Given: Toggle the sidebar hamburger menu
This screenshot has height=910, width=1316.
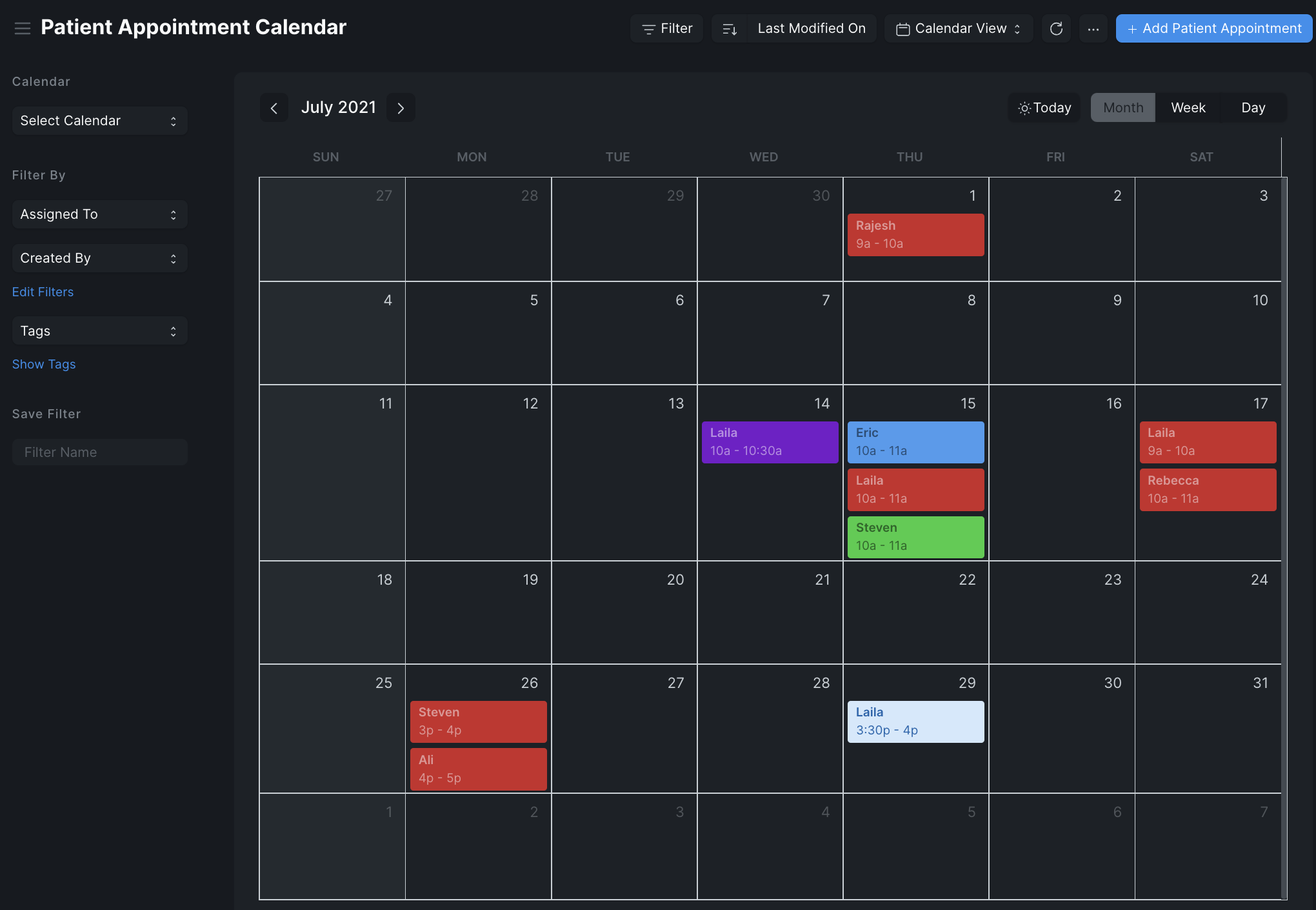Looking at the screenshot, I should tap(23, 28).
